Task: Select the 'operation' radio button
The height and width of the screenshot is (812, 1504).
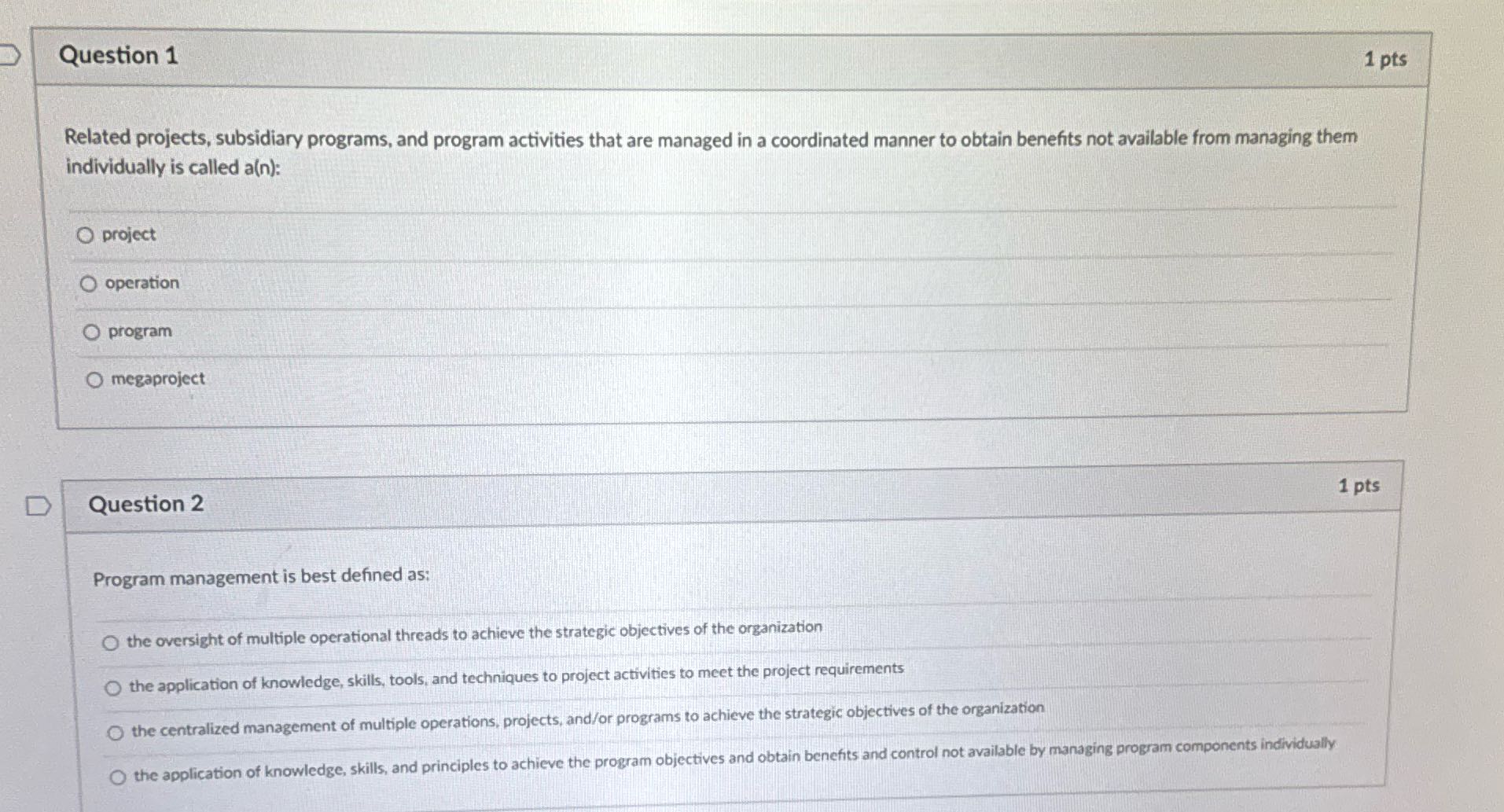Action: pos(90,283)
